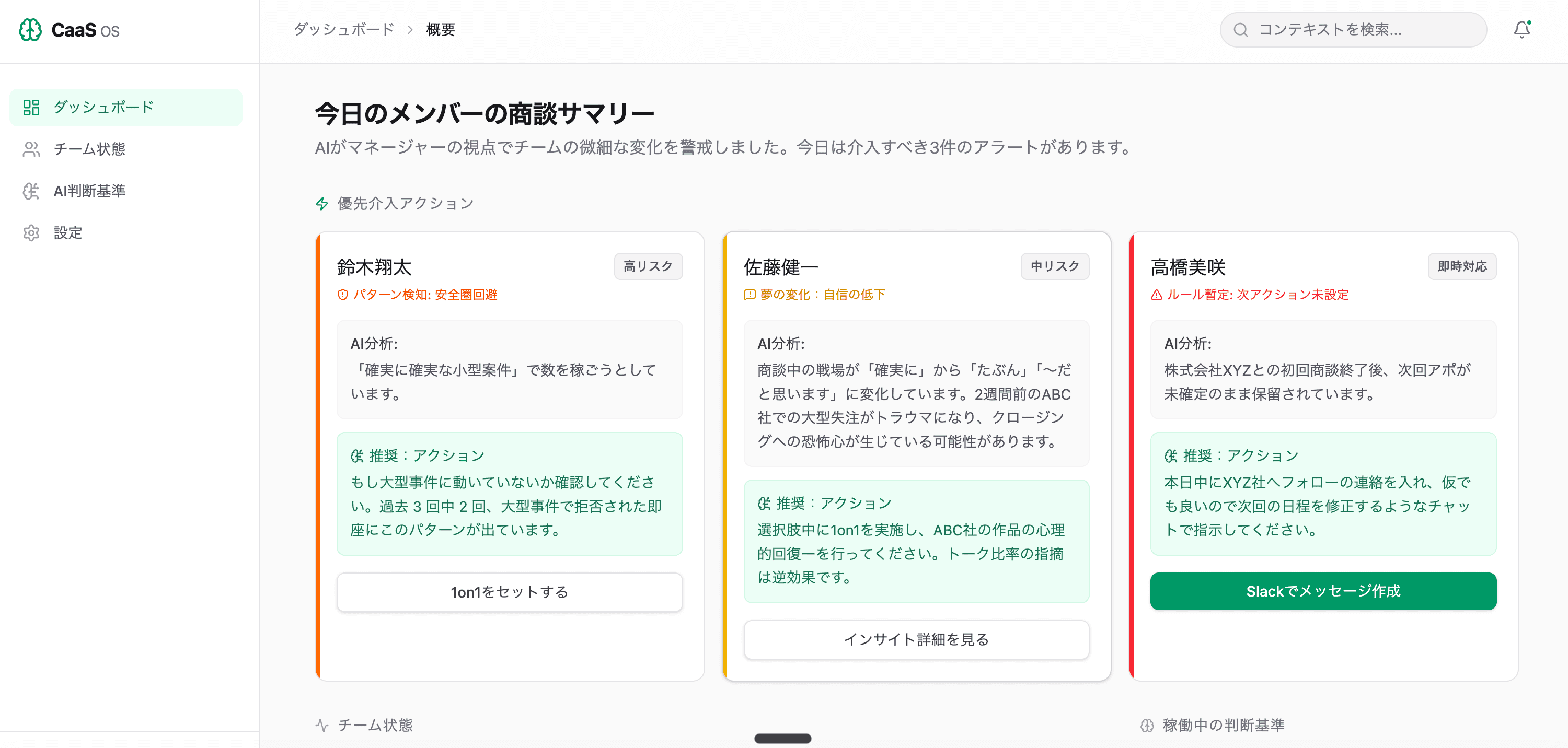The width and height of the screenshot is (1568, 748).
Task: Click the CaaS OS brain logo
Action: [30, 29]
